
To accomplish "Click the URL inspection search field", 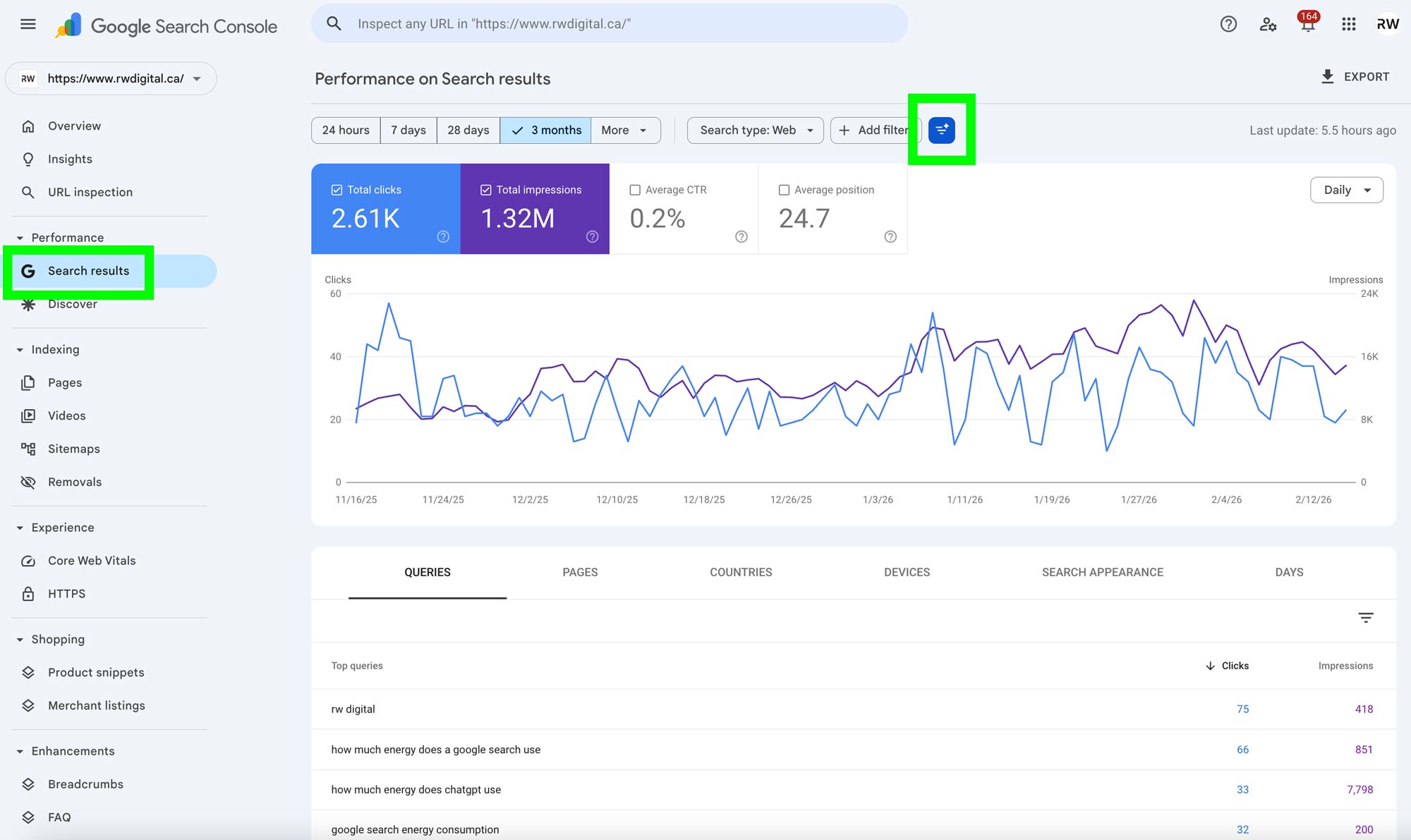I will click(610, 24).
